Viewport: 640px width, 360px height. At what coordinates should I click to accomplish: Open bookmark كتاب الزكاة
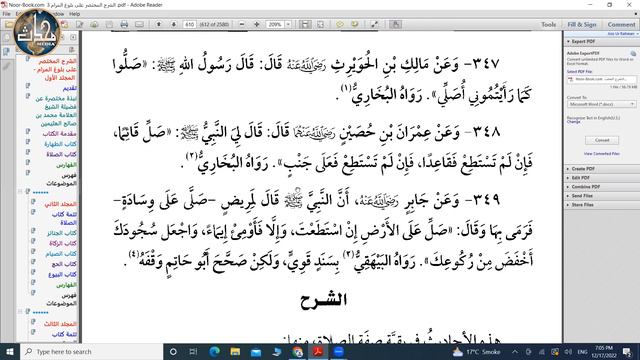click(63, 243)
